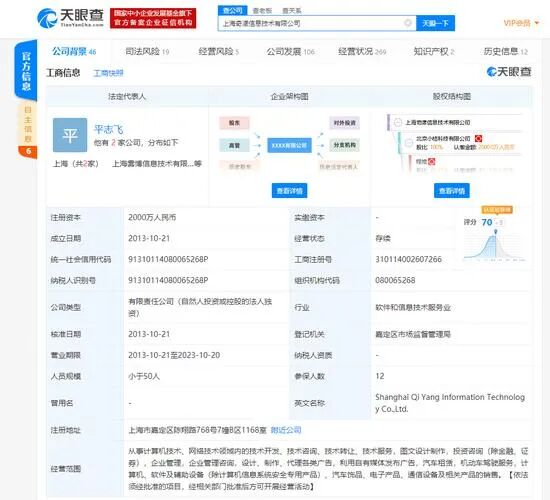Clear the search box with the X icon

tap(408, 23)
